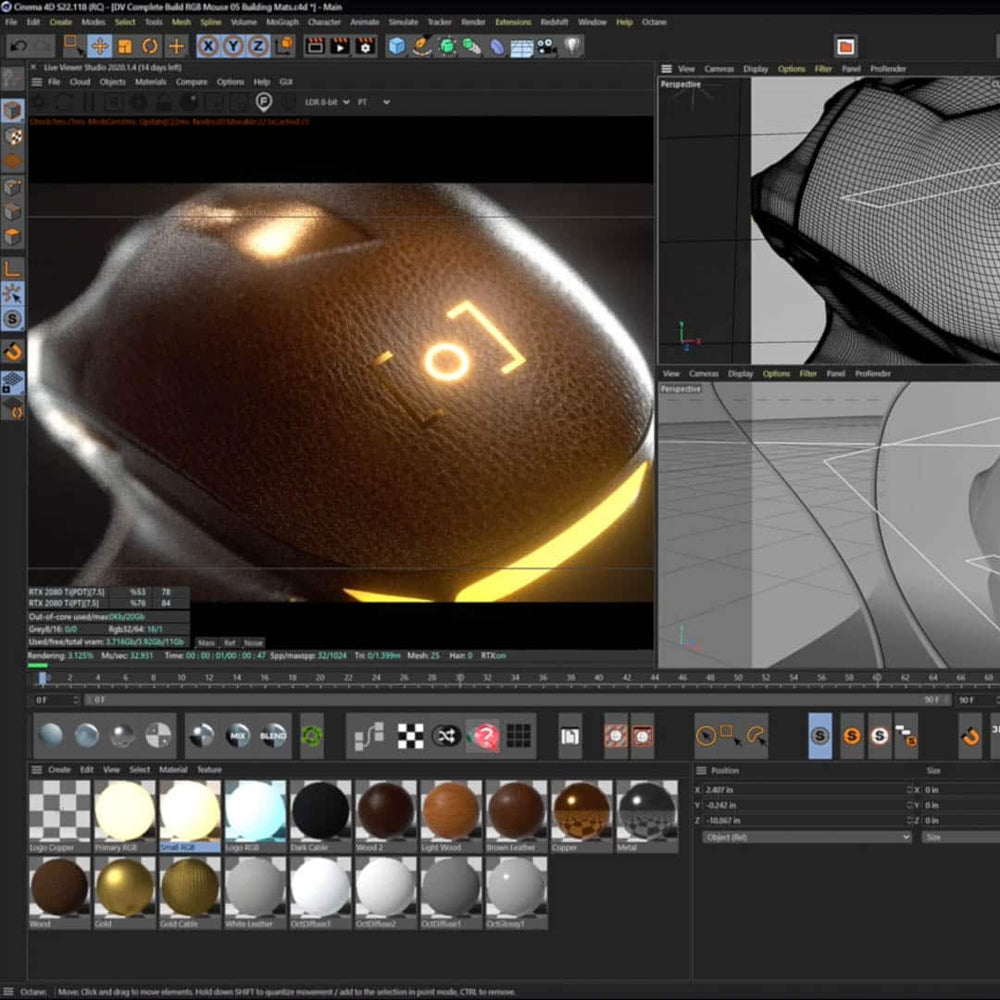Toggle the Z axis lock
The height and width of the screenshot is (1000, 1000).
point(257,45)
